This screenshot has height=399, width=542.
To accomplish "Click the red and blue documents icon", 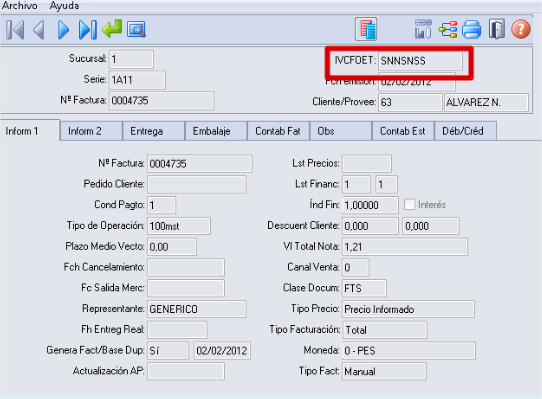I will pyautogui.click(x=366, y=29).
